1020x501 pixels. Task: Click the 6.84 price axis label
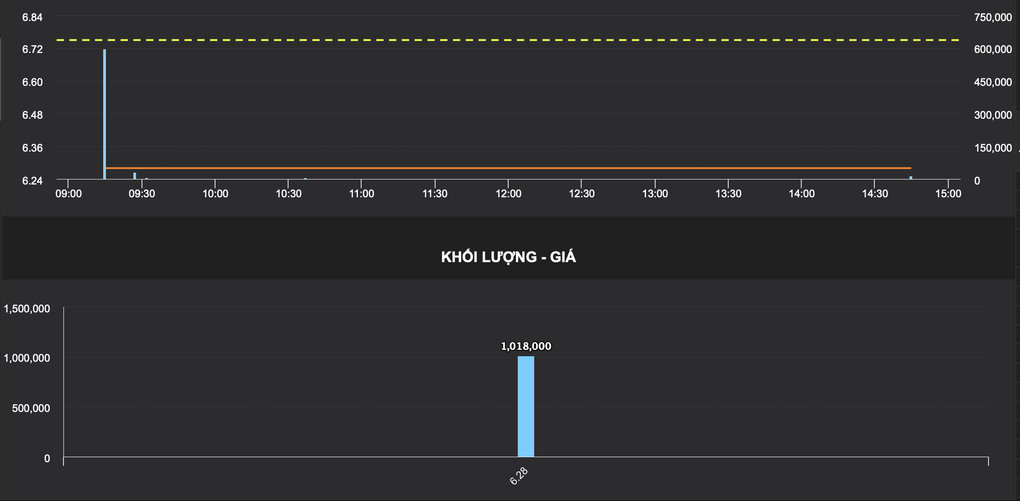pyautogui.click(x=32, y=18)
